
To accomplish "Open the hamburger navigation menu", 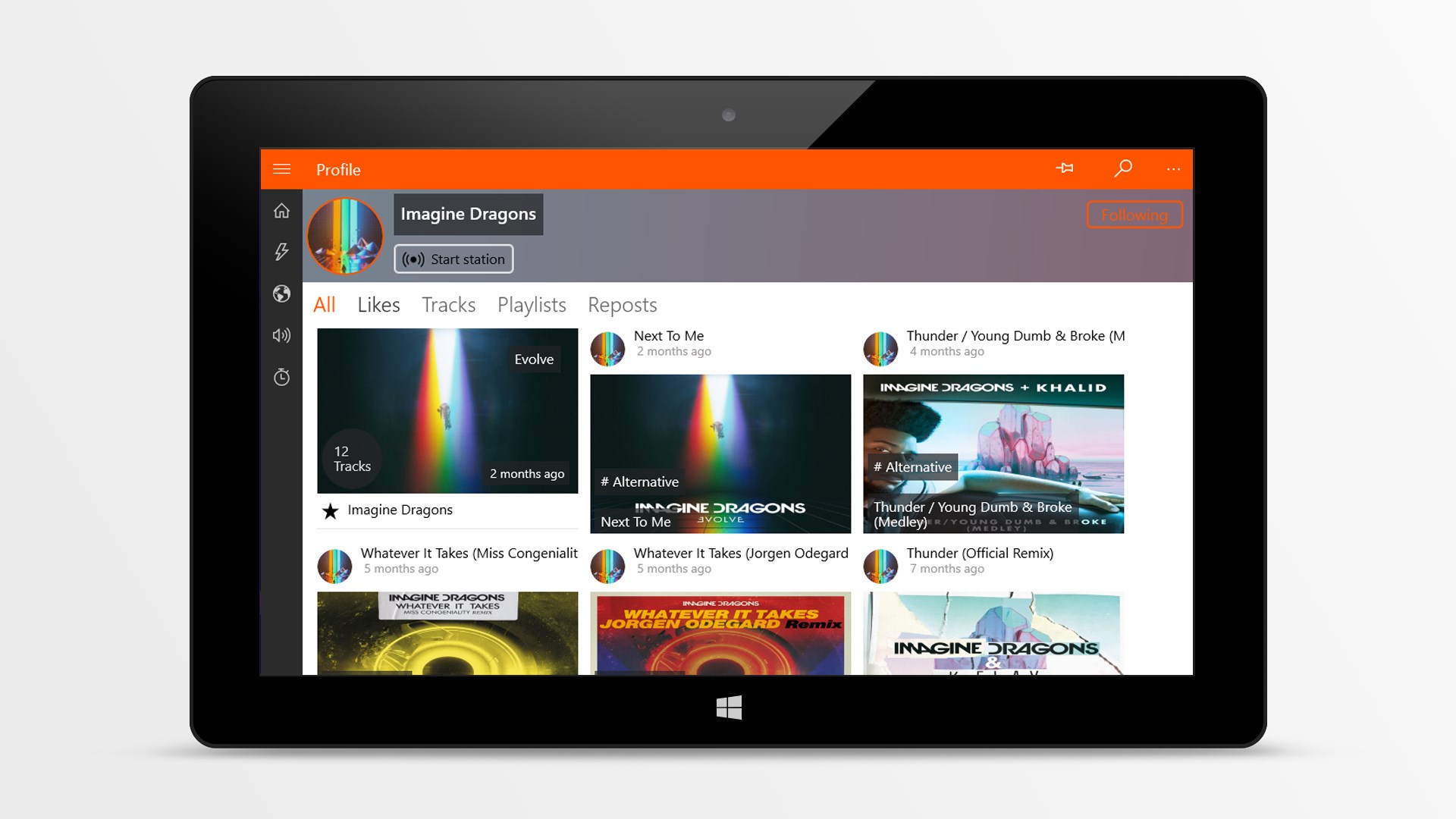I will pyautogui.click(x=282, y=169).
